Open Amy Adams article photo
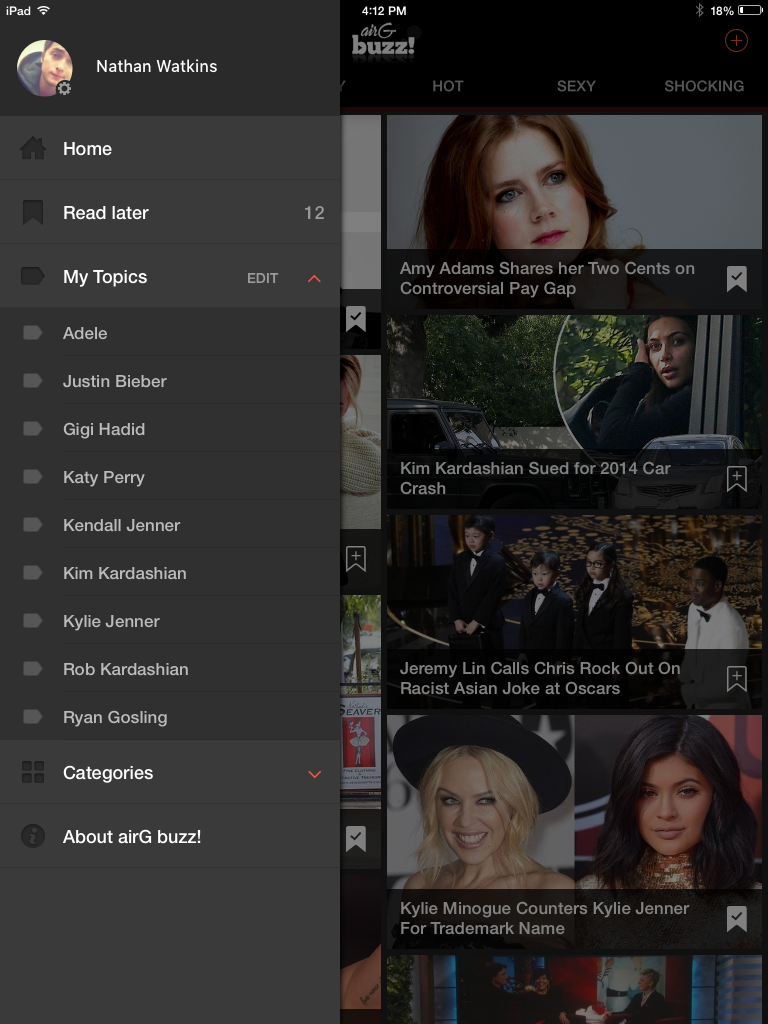The image size is (768, 1024). (x=574, y=183)
